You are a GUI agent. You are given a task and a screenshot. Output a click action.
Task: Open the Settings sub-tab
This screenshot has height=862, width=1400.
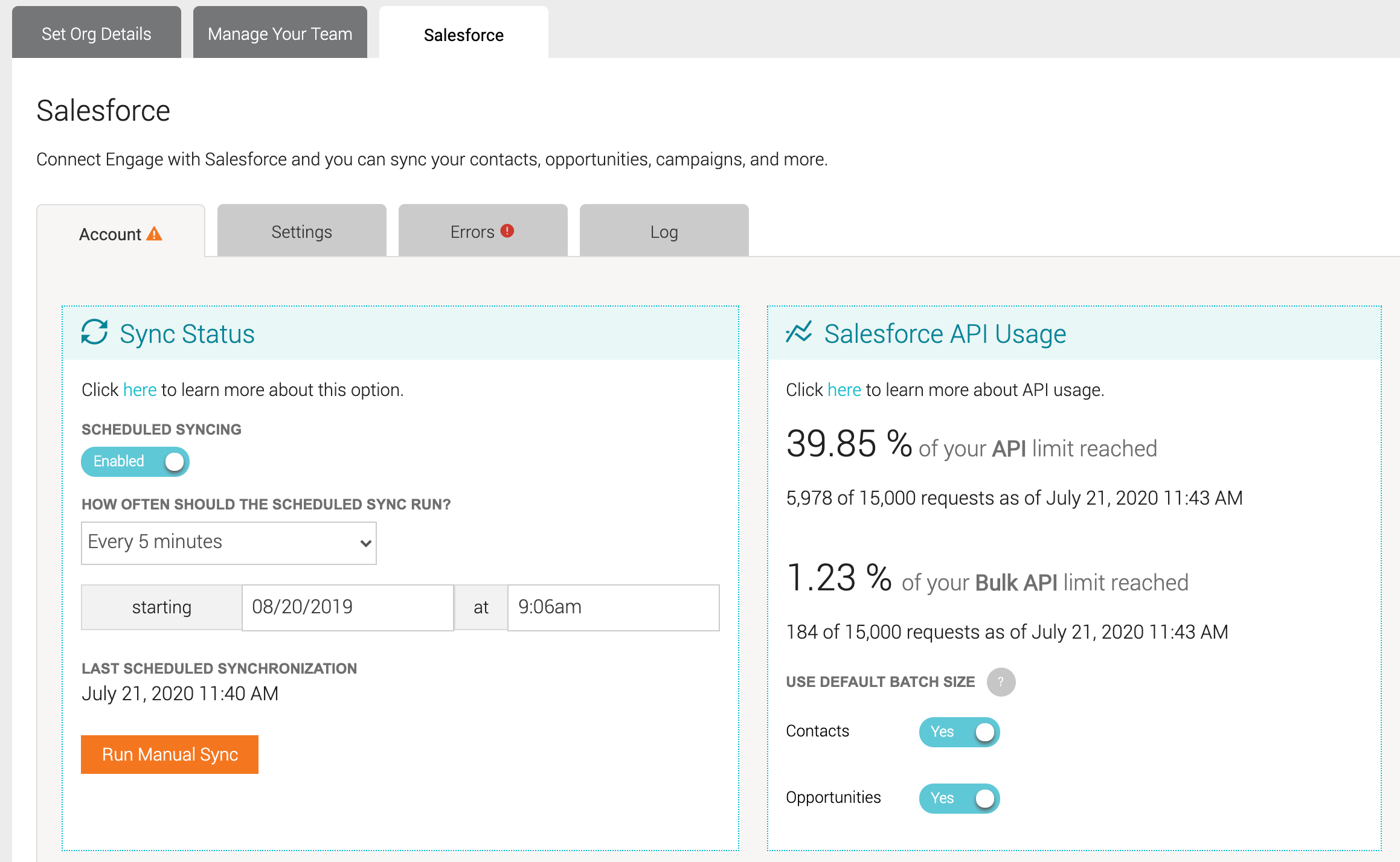click(302, 231)
